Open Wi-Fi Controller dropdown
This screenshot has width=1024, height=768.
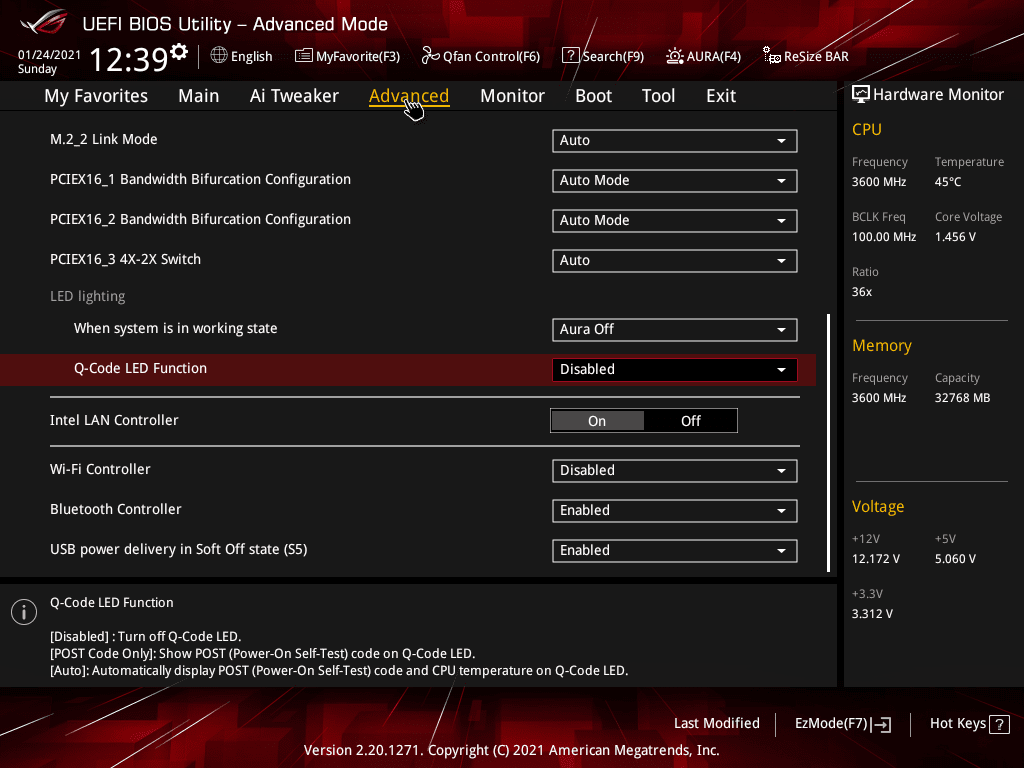pyautogui.click(x=675, y=471)
